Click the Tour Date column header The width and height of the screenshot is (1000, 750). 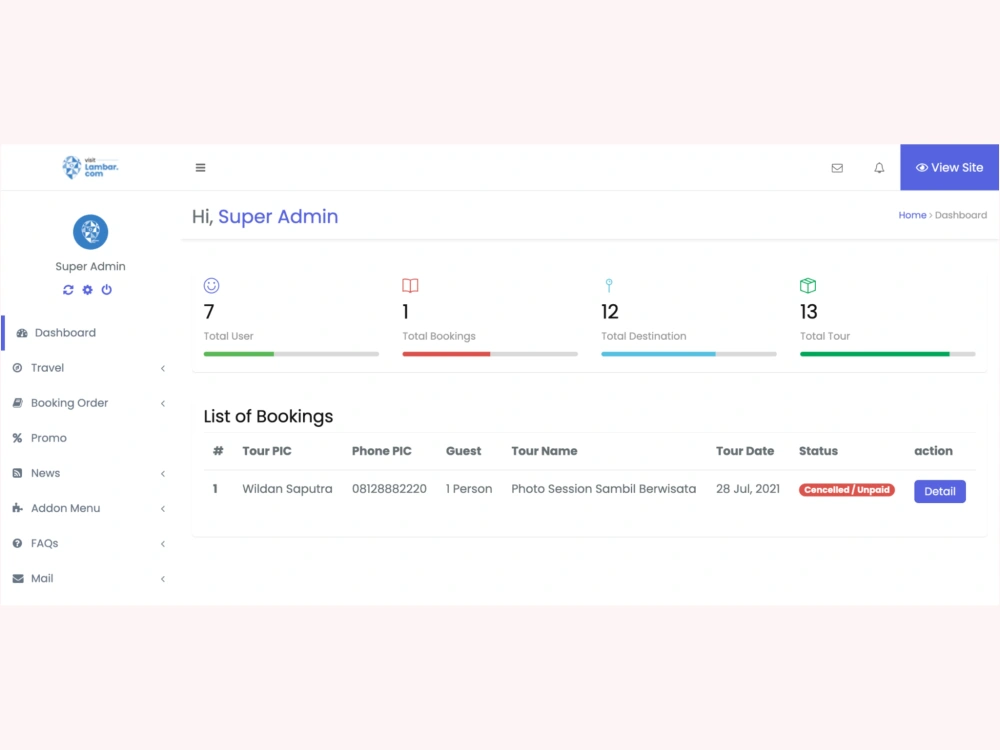click(745, 451)
